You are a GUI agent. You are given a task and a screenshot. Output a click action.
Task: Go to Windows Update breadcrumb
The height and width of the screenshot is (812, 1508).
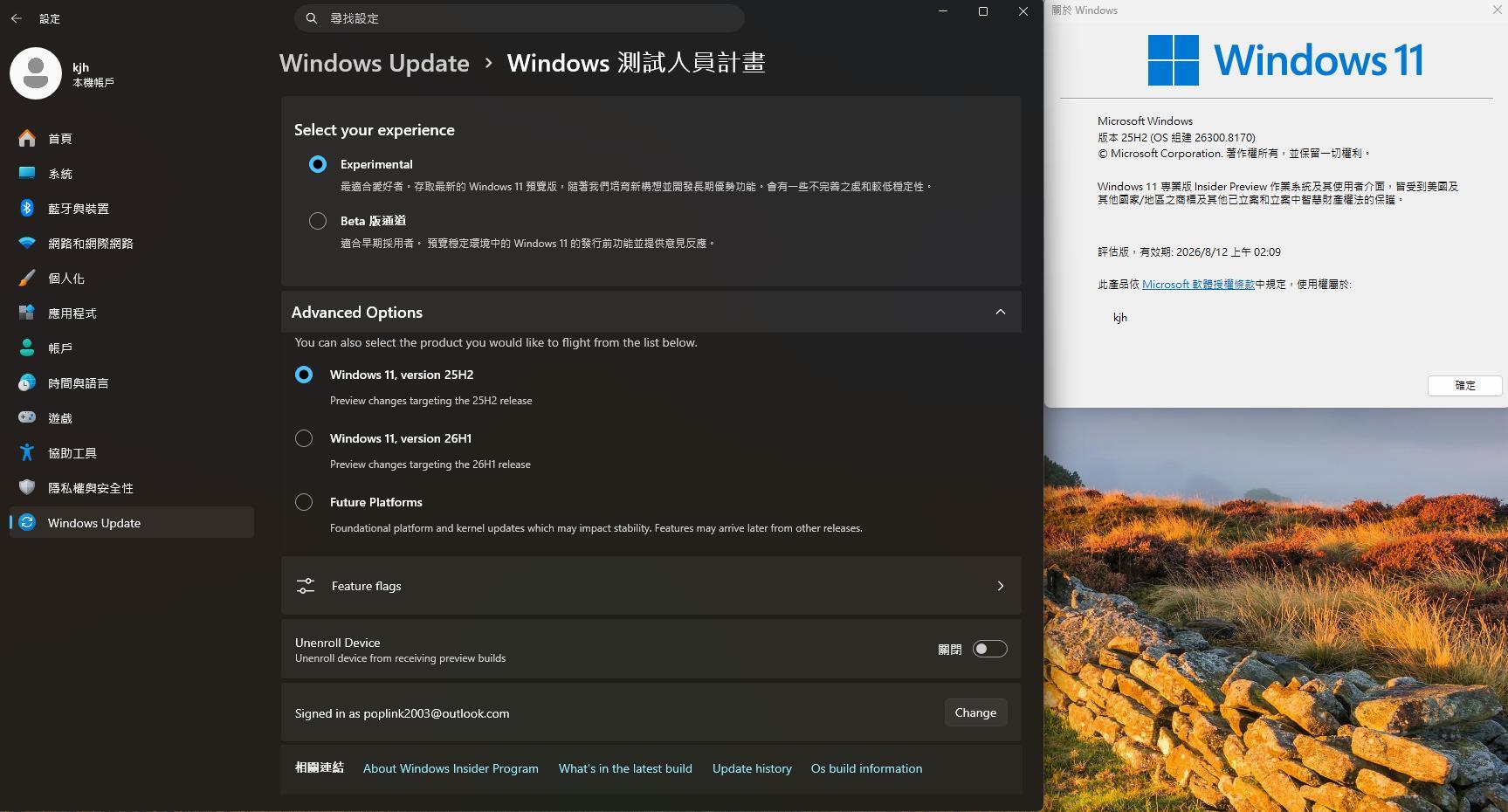point(375,63)
